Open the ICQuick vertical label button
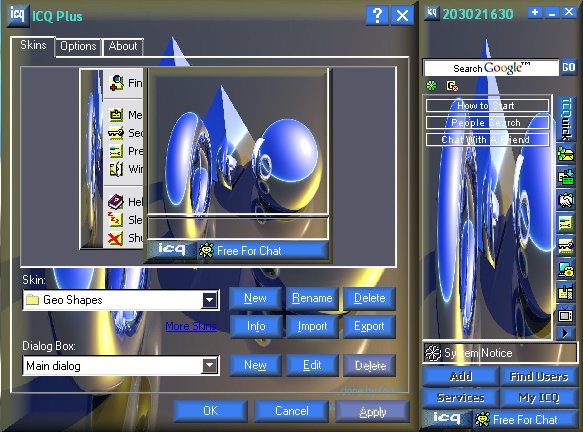This screenshot has width=583, height=432. click(x=566, y=119)
